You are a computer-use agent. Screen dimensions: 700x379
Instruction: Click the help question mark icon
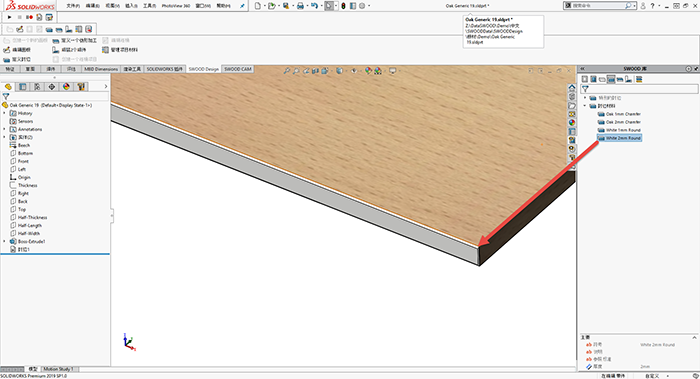[652, 6]
